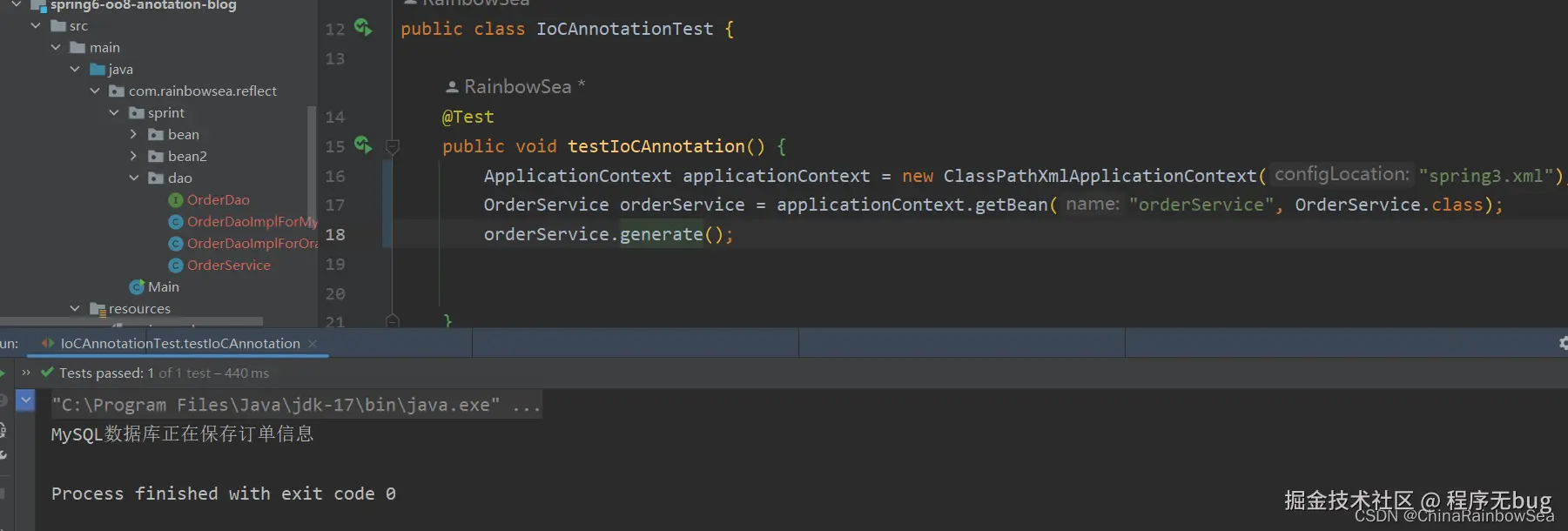Viewport: 1568px width, 531px height.
Task: Collapse the dao package
Action: (134, 178)
